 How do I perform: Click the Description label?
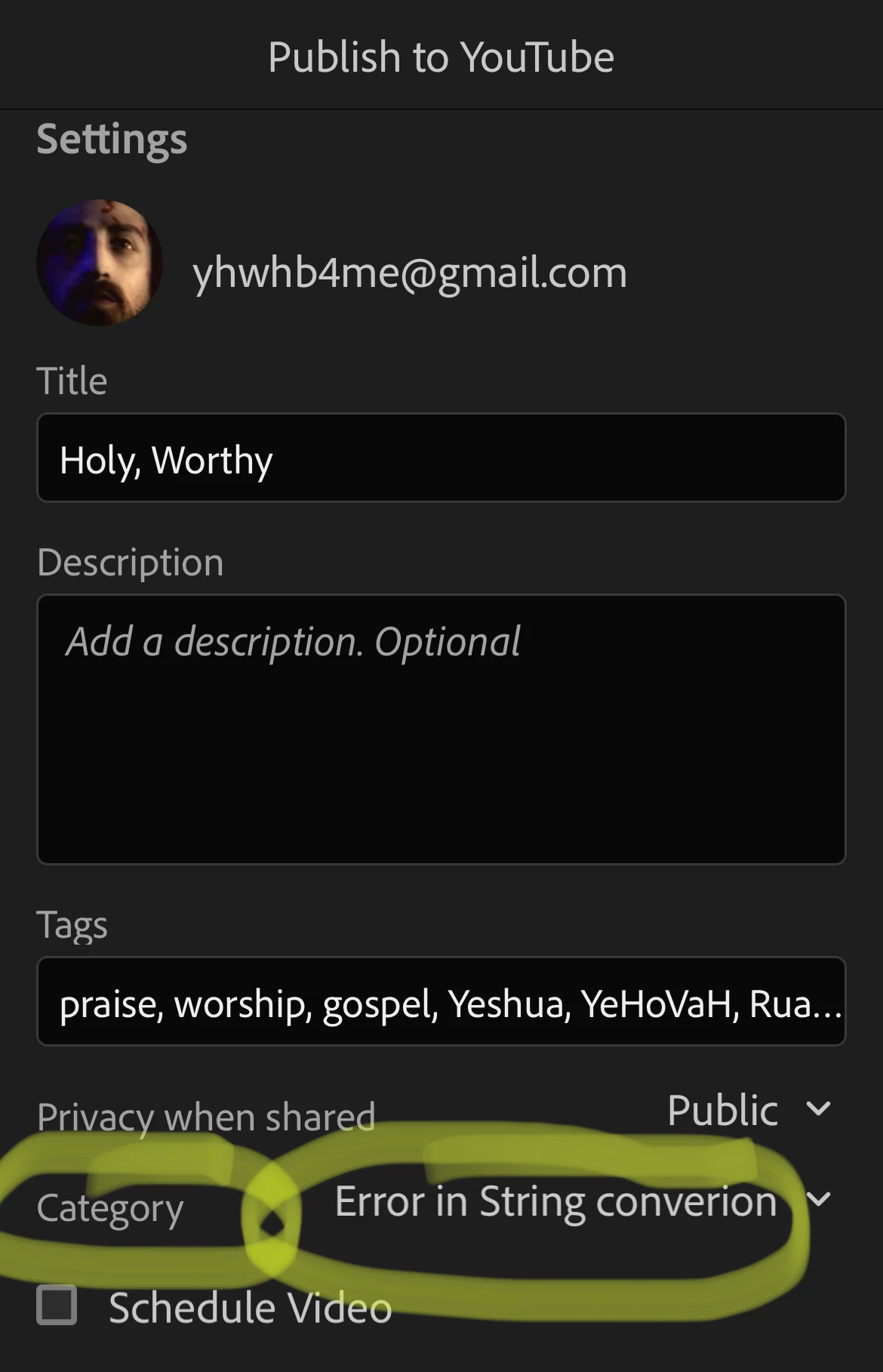point(131,563)
